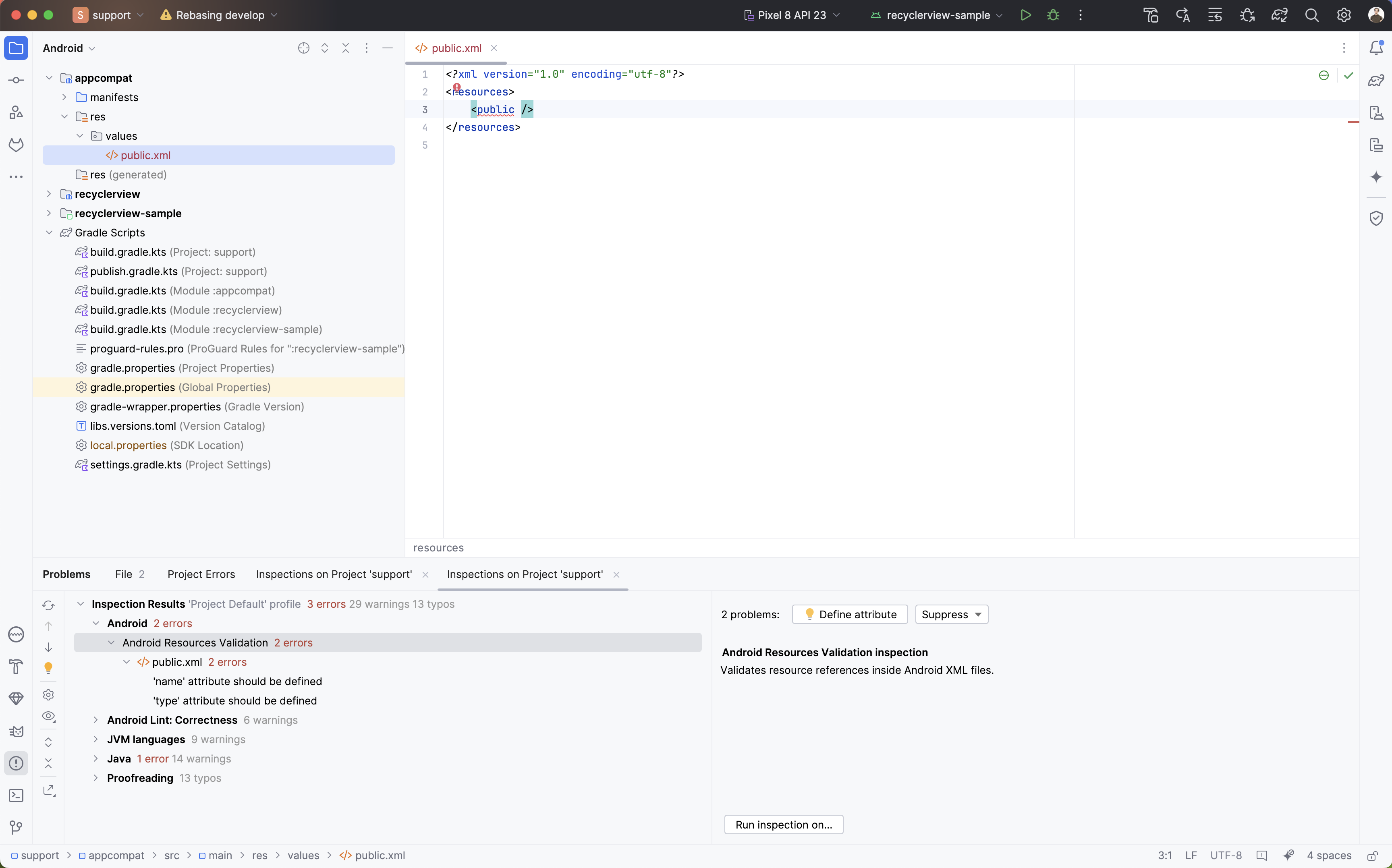Screen dimensions: 1392x868
Task: Click the Define attribute button
Action: pos(849,614)
